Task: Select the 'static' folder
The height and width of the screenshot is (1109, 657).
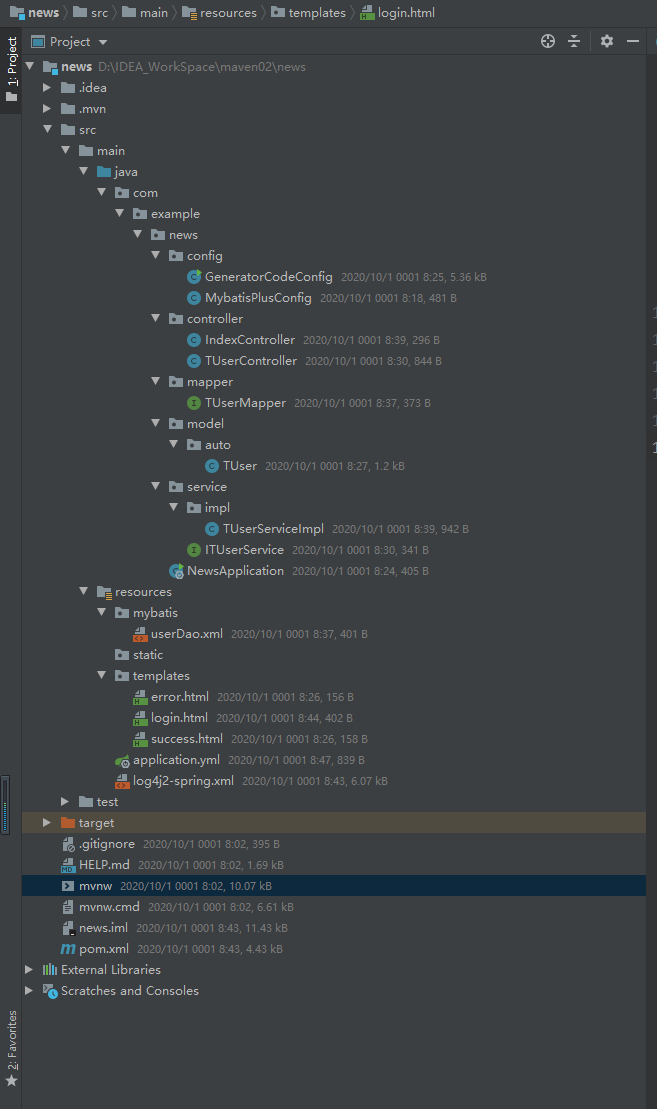Action: pyautogui.click(x=148, y=655)
